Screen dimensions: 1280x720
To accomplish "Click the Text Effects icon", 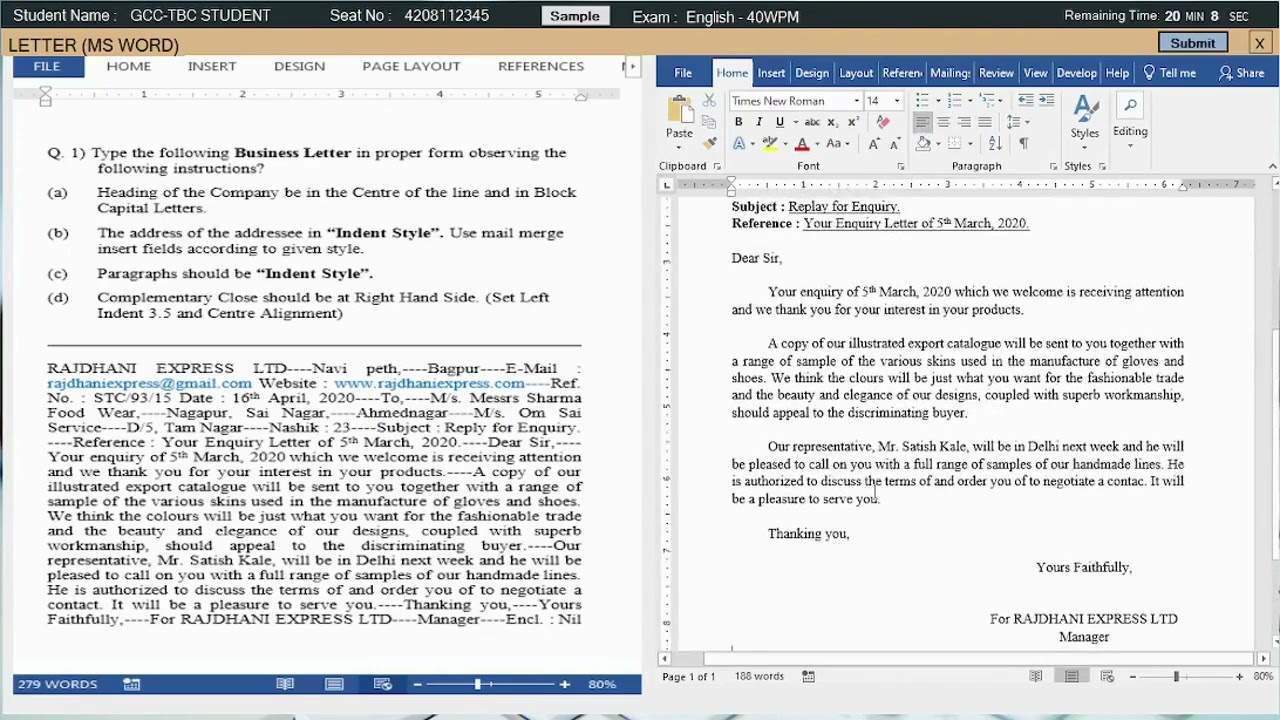I will 738,144.
